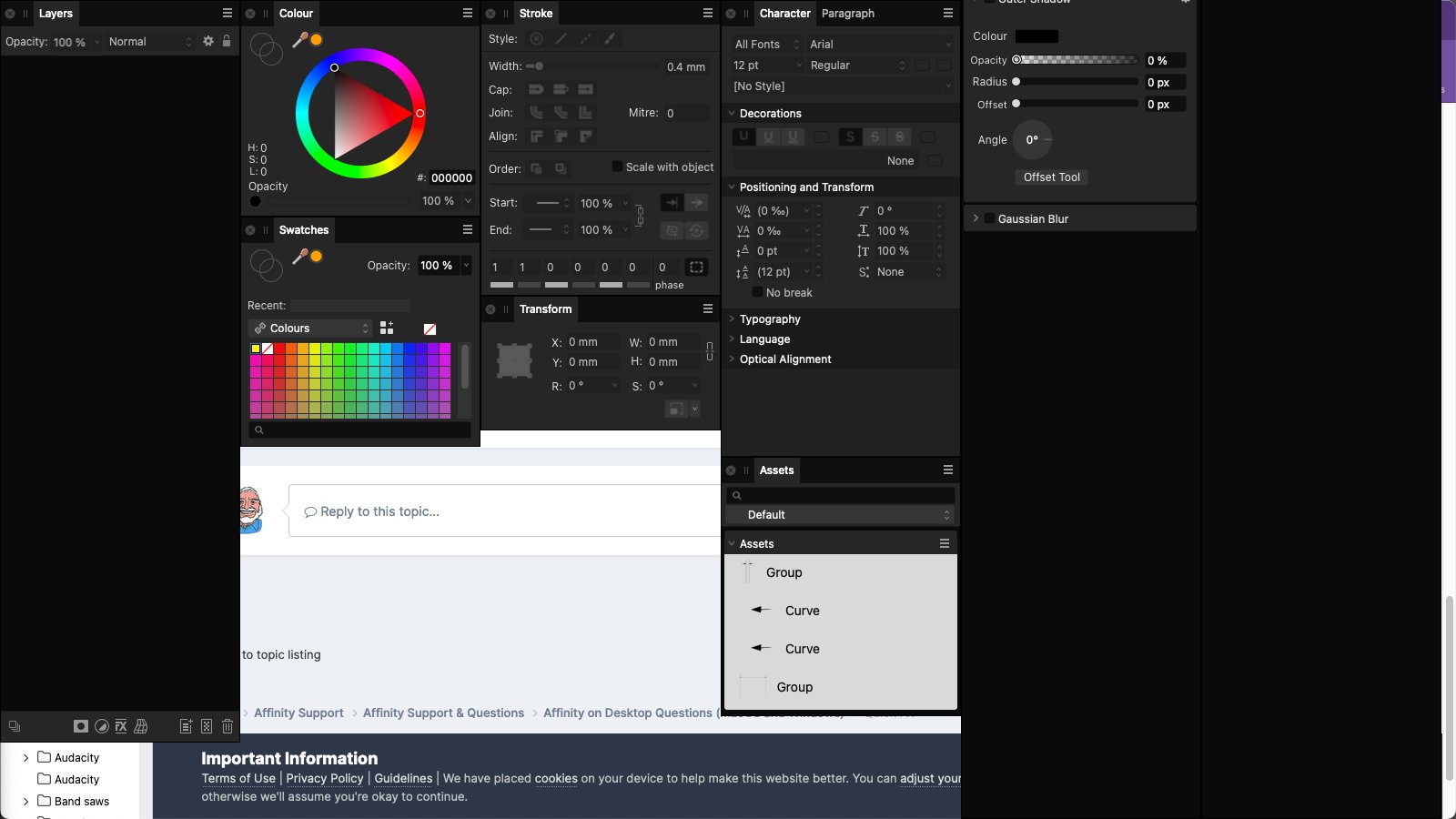Viewport: 1456px width, 819px height.
Task: Toggle the dash pattern balance button
Action: tap(696, 267)
